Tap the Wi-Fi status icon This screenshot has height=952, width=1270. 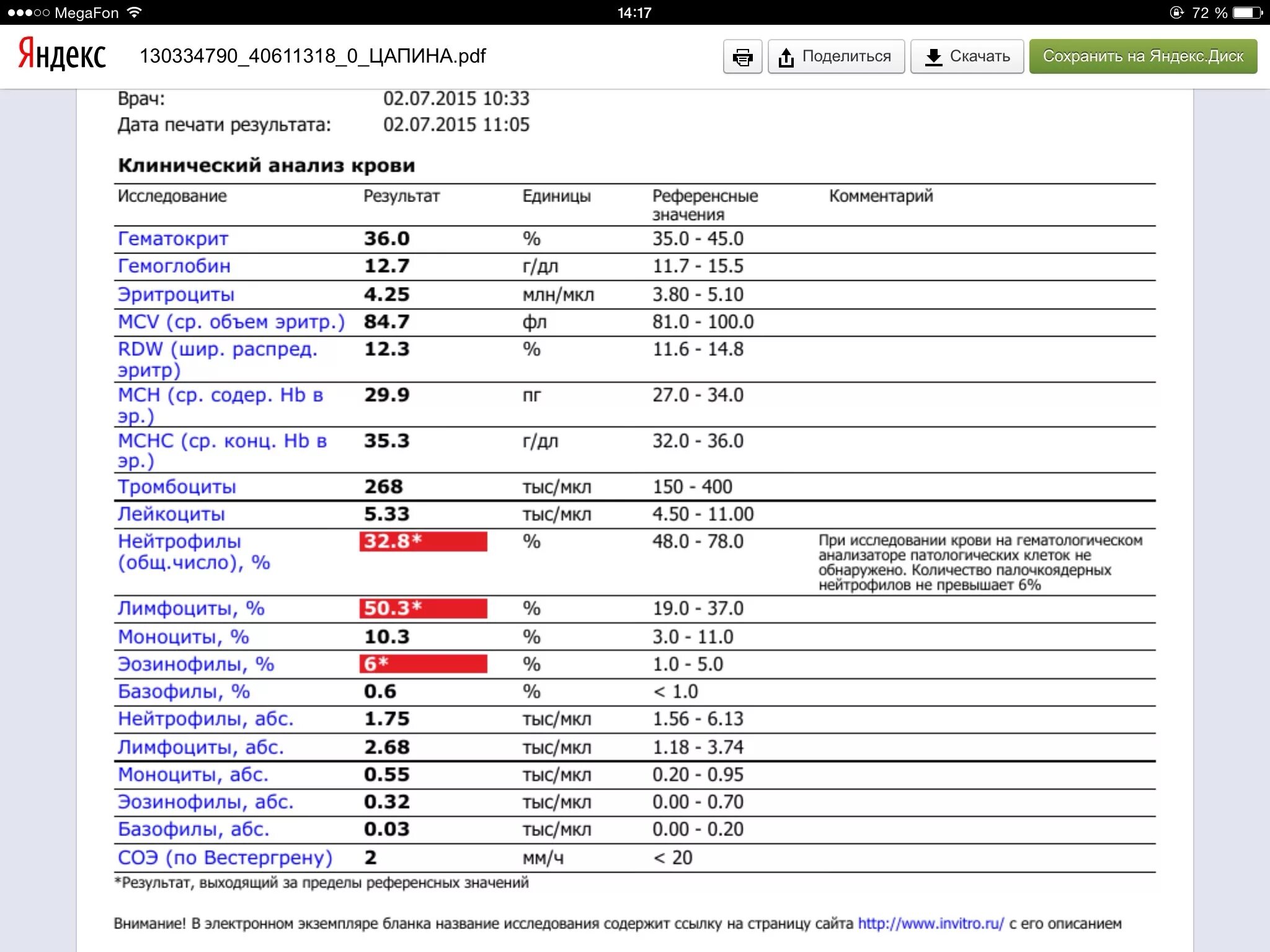[x=134, y=12]
